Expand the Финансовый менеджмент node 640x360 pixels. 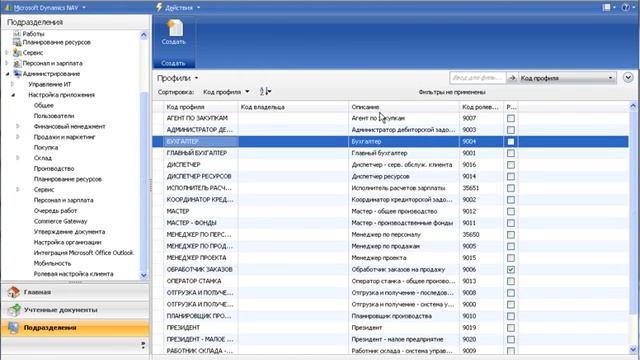point(18,127)
